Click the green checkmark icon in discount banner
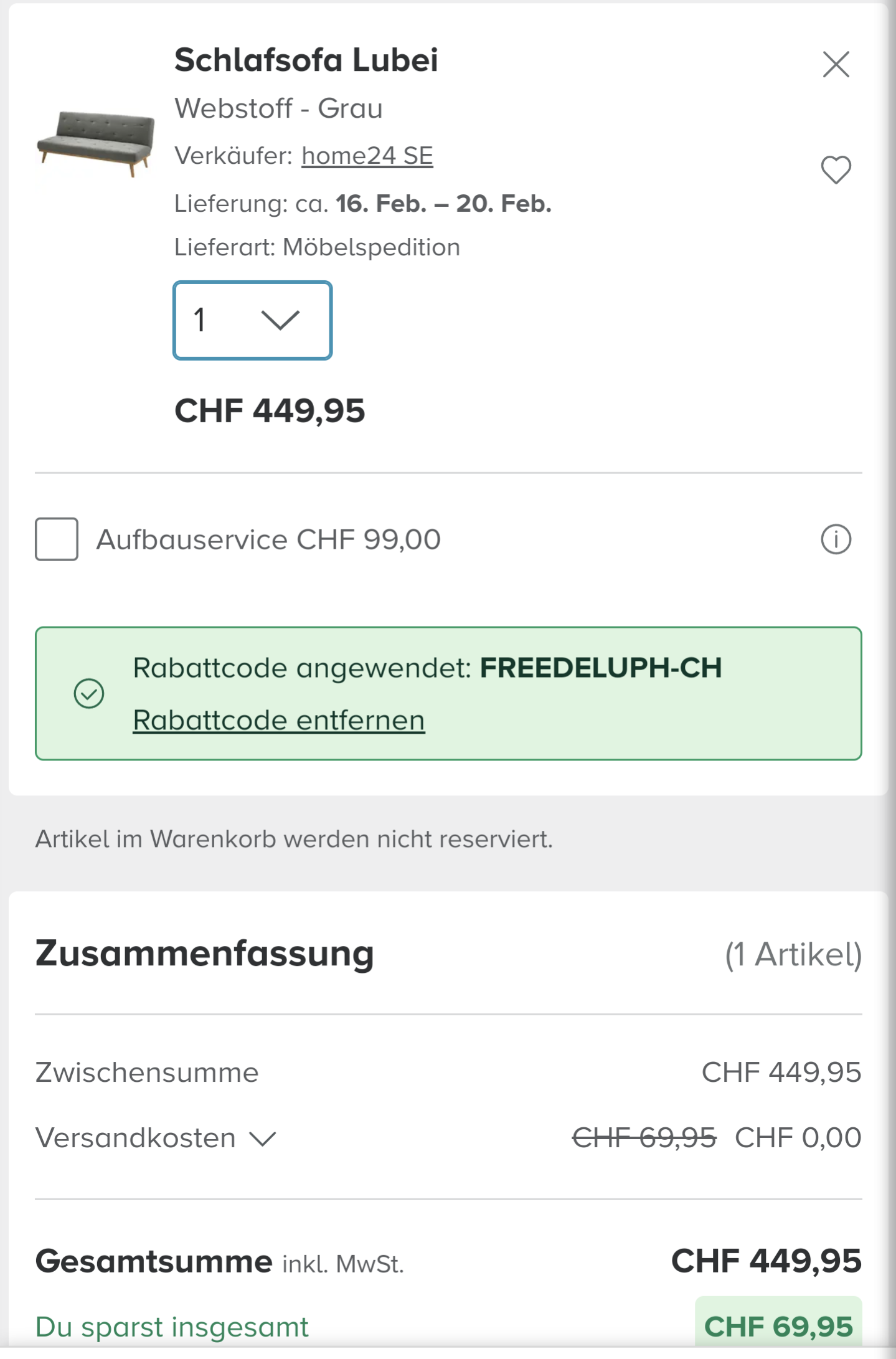The height and width of the screenshot is (1359, 896). 89,694
